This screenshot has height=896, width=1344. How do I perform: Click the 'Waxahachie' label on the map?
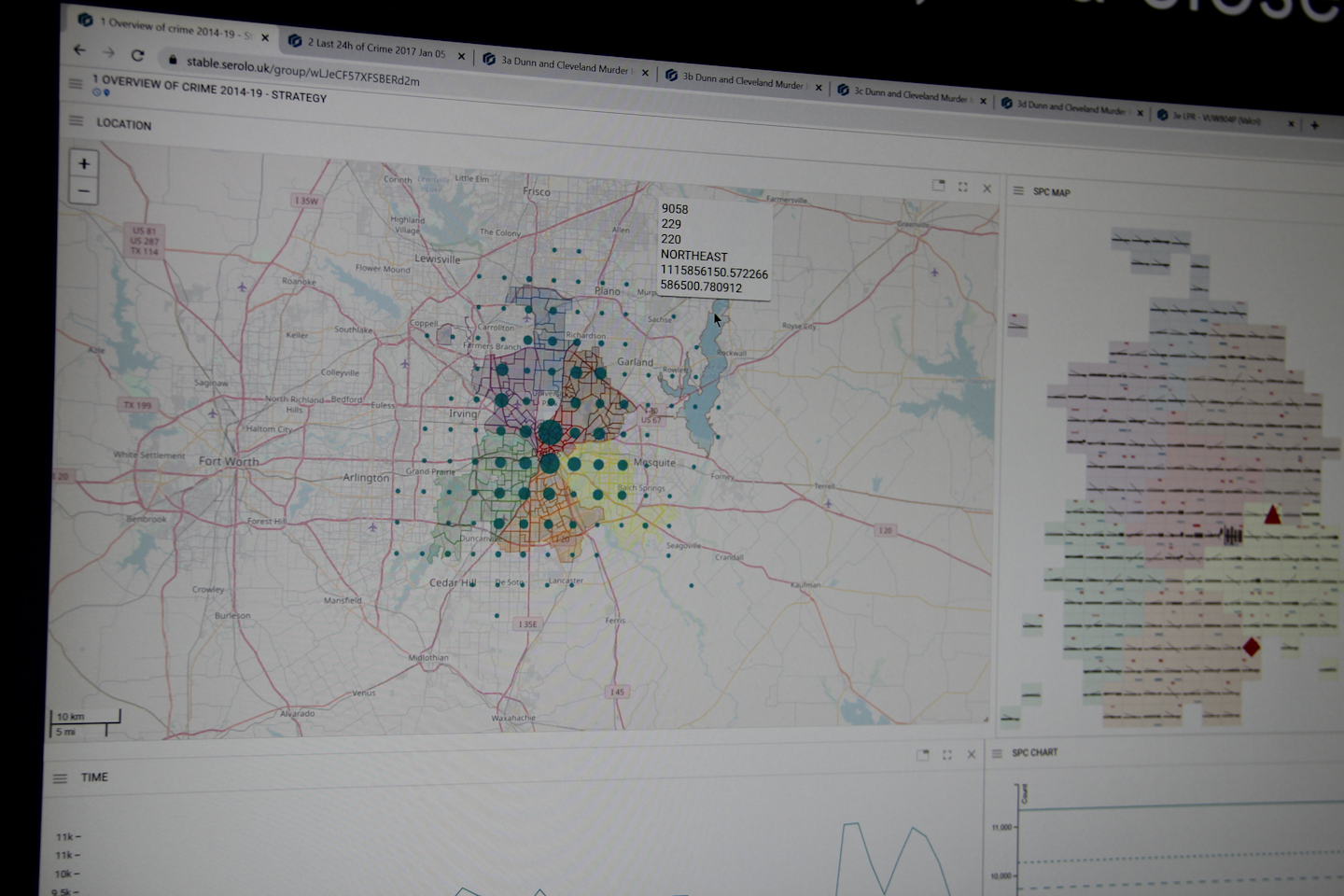point(513,718)
